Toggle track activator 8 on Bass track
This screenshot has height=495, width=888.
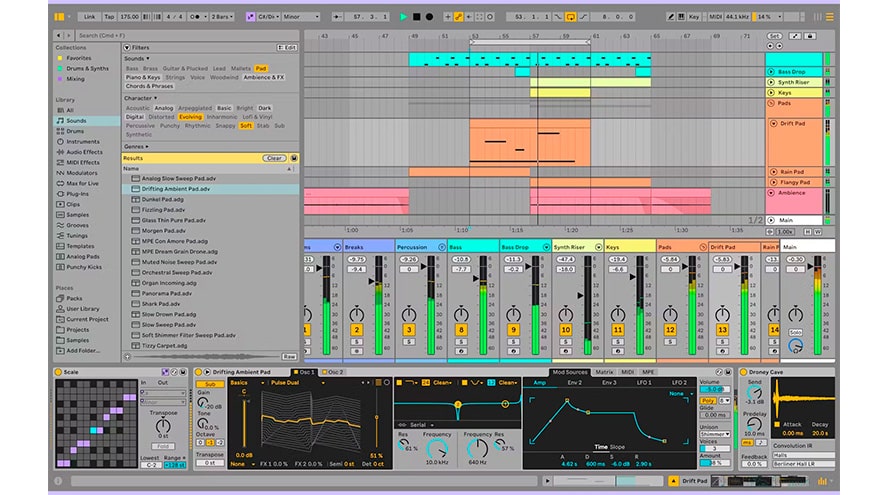tap(461, 330)
